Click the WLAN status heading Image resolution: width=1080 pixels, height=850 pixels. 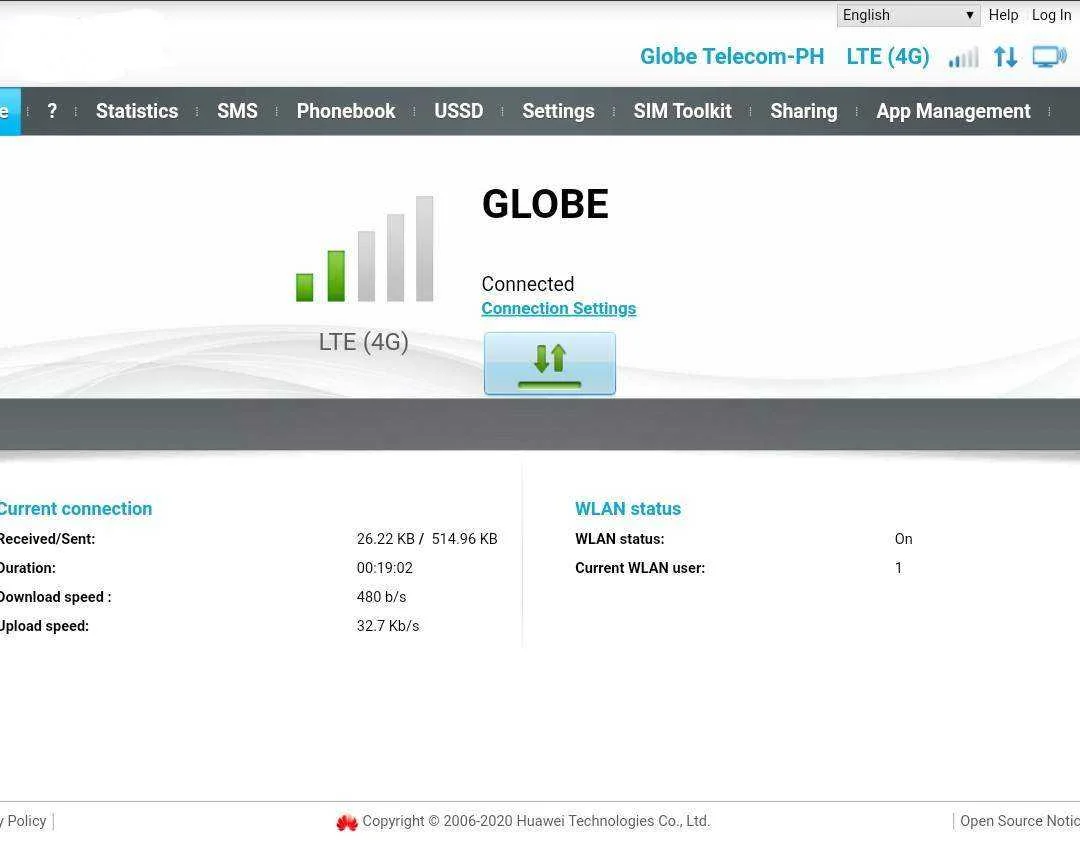[x=627, y=508]
